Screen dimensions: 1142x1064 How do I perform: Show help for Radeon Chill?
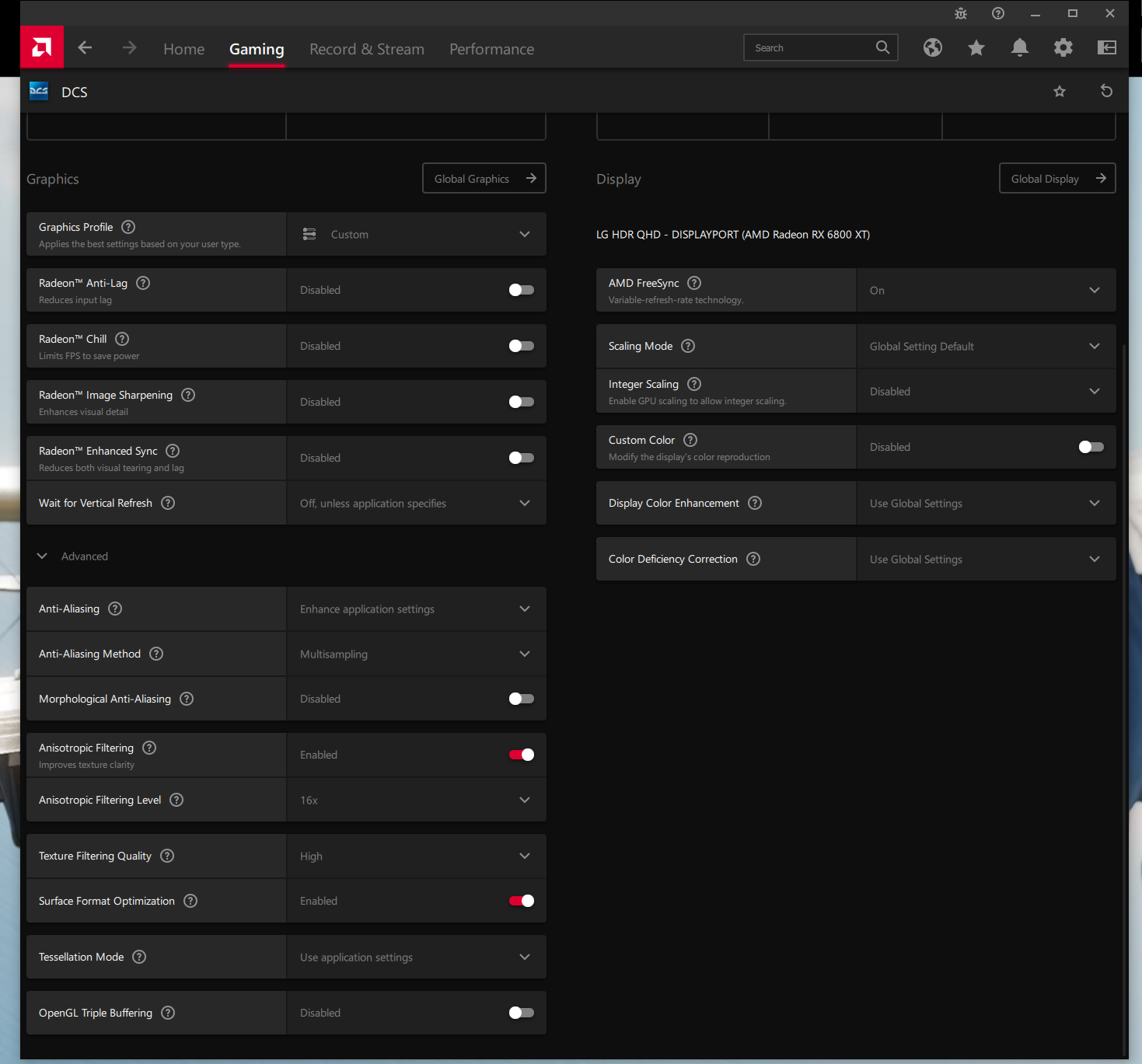click(122, 339)
